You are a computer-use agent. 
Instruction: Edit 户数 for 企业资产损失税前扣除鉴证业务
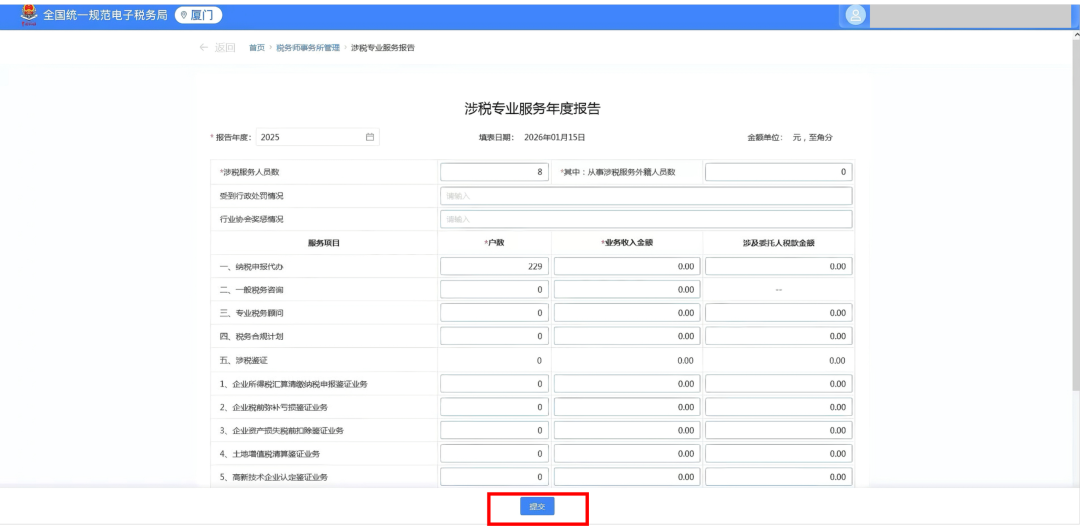pyautogui.click(x=495, y=430)
